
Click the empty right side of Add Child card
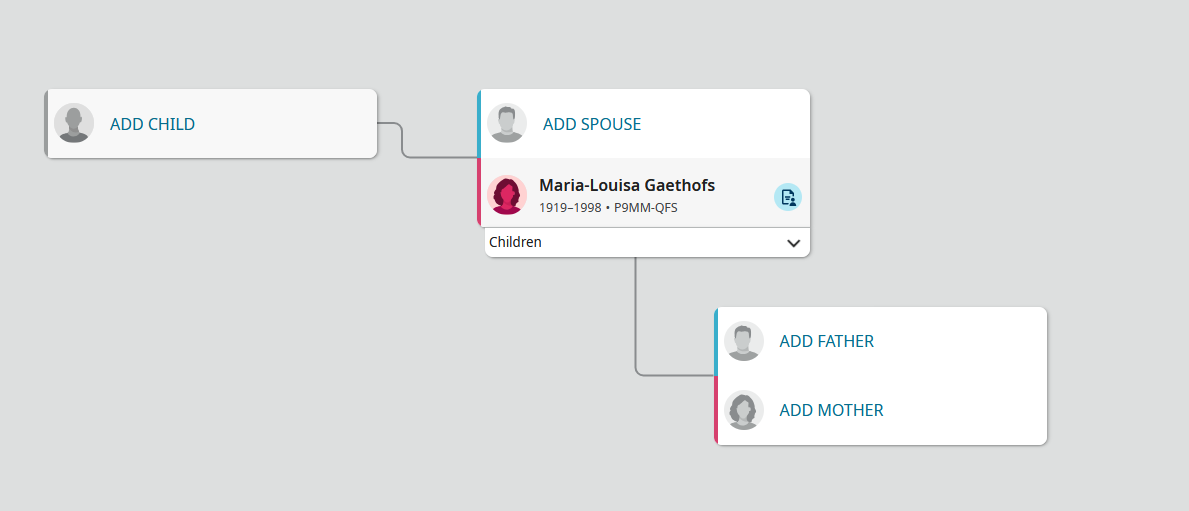[300, 124]
